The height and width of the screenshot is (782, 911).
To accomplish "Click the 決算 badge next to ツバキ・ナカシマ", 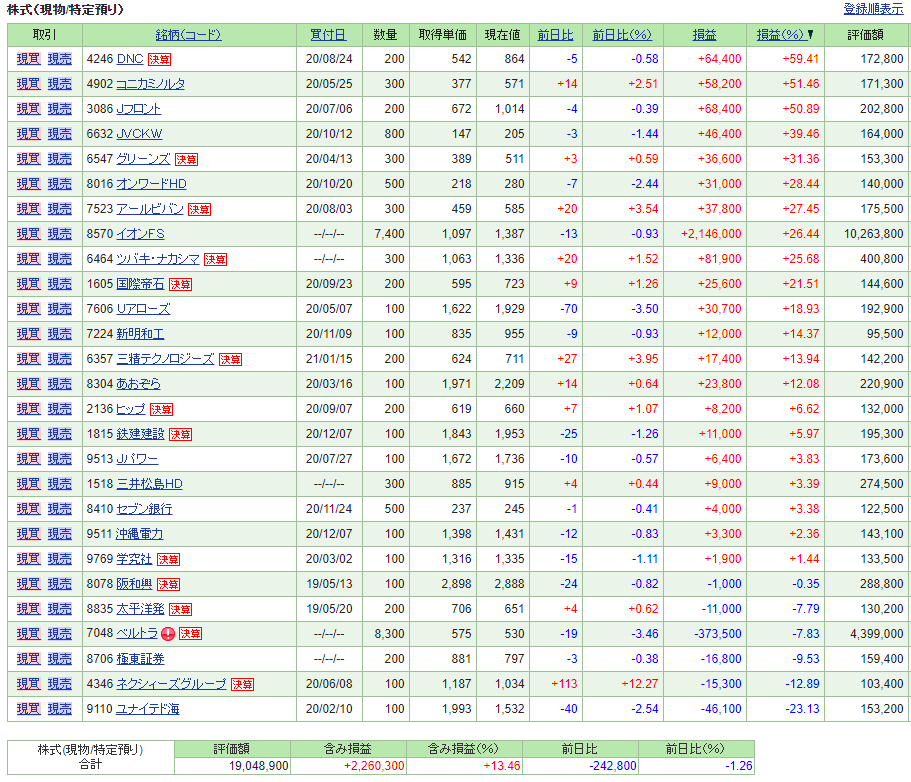I will 216,259.
